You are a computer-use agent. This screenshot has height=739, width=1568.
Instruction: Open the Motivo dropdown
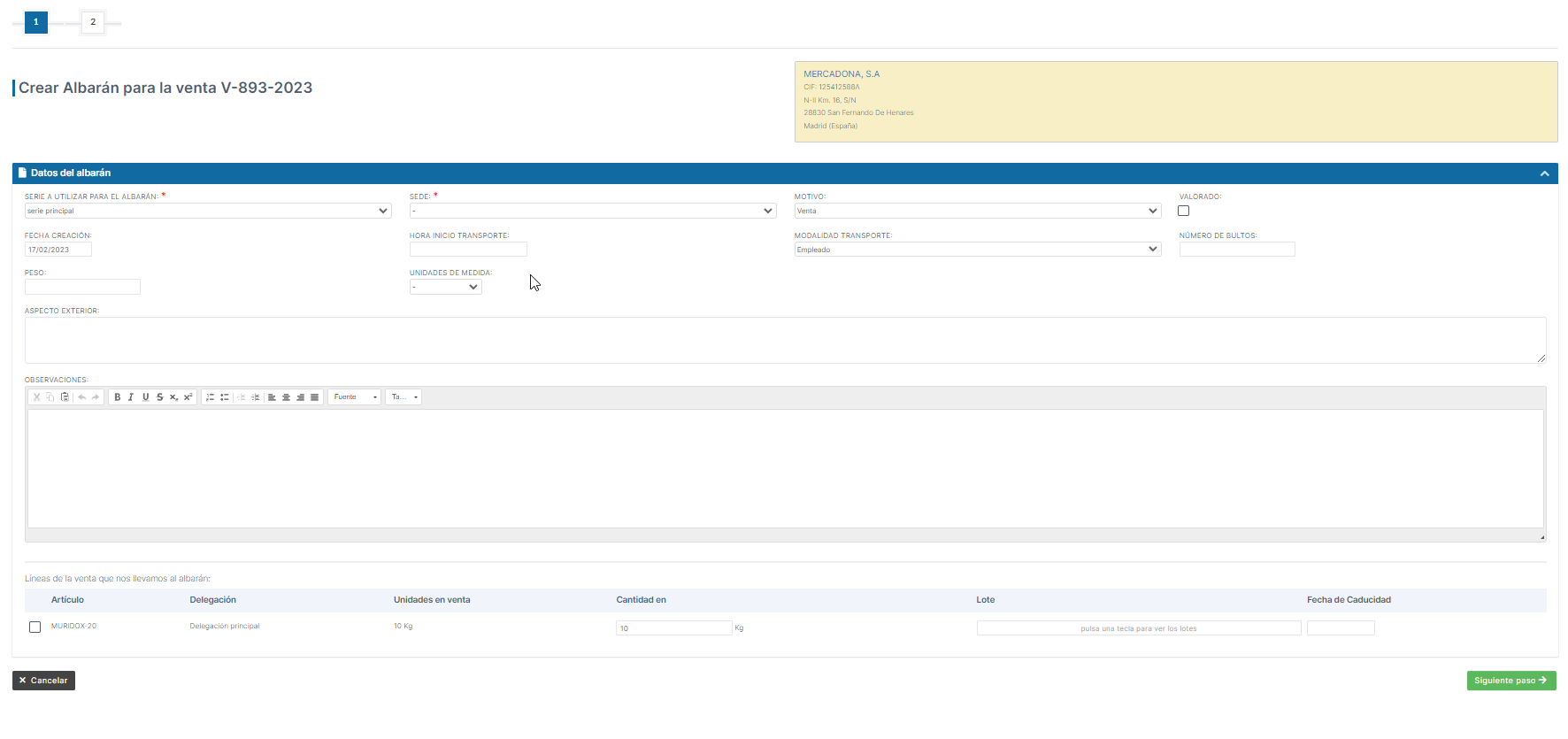(977, 211)
